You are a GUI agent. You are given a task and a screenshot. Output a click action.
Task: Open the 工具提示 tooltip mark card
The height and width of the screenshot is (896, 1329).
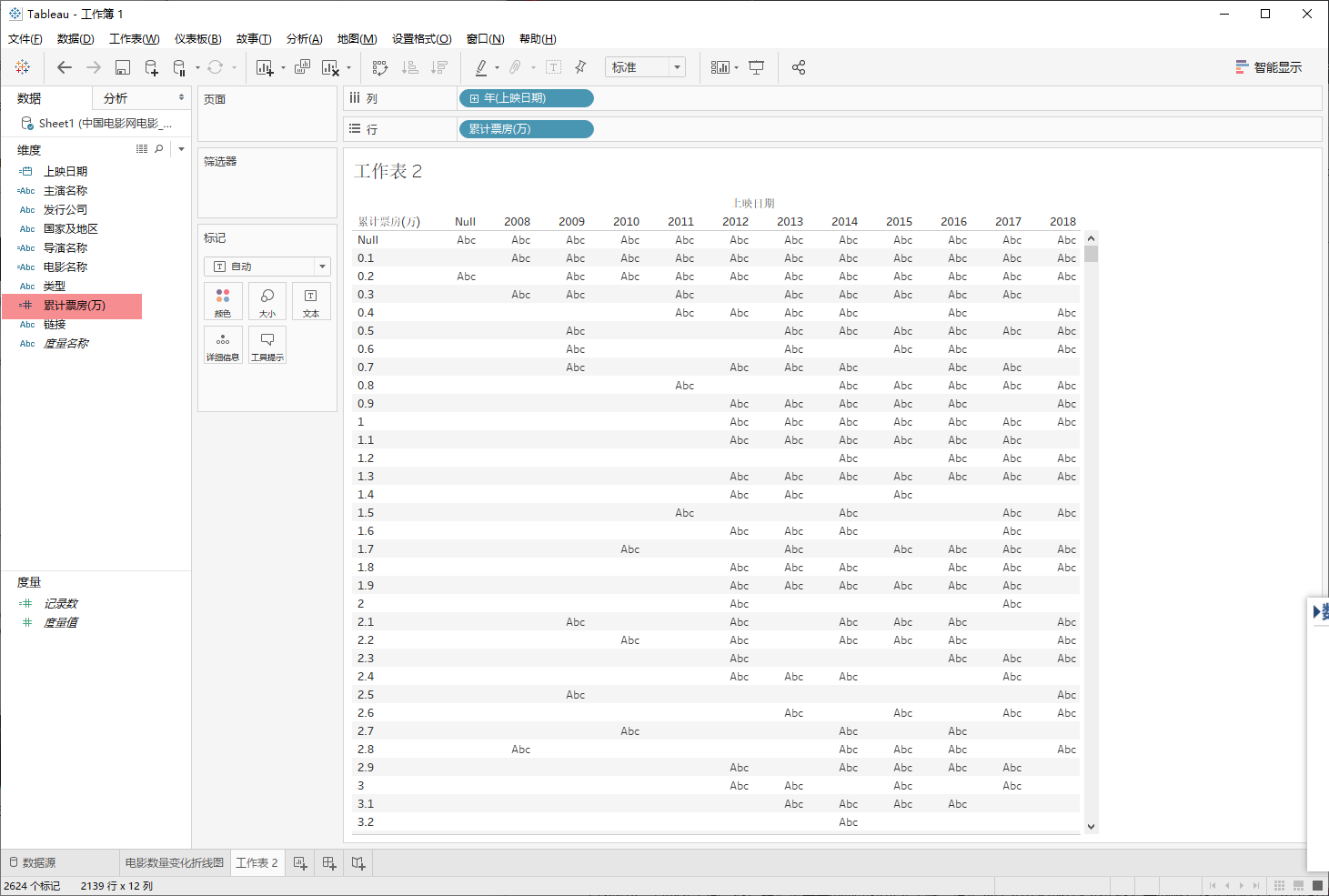(x=267, y=345)
